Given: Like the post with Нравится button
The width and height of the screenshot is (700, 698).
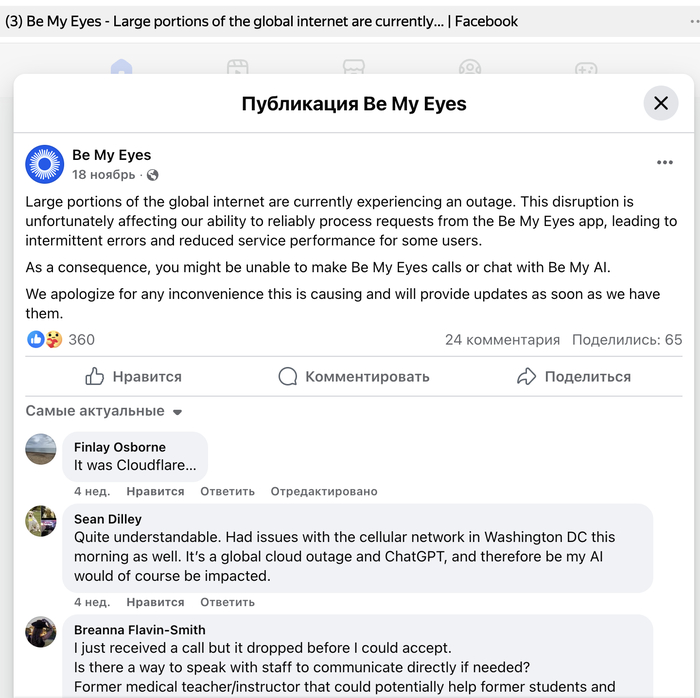Looking at the screenshot, I should click(134, 377).
